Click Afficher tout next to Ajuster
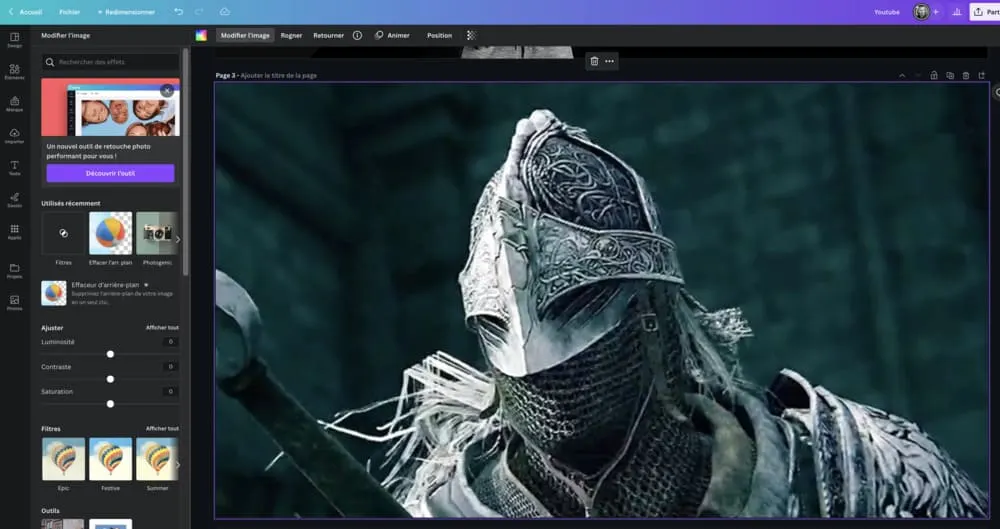The height and width of the screenshot is (529, 1000). (162, 328)
